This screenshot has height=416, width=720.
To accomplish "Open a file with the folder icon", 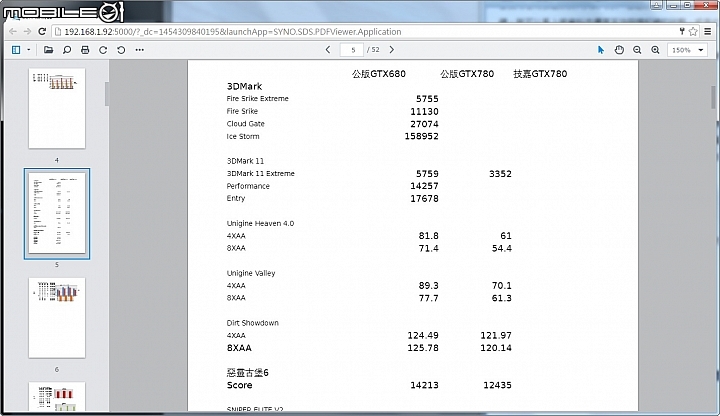I will pyautogui.click(x=48, y=50).
